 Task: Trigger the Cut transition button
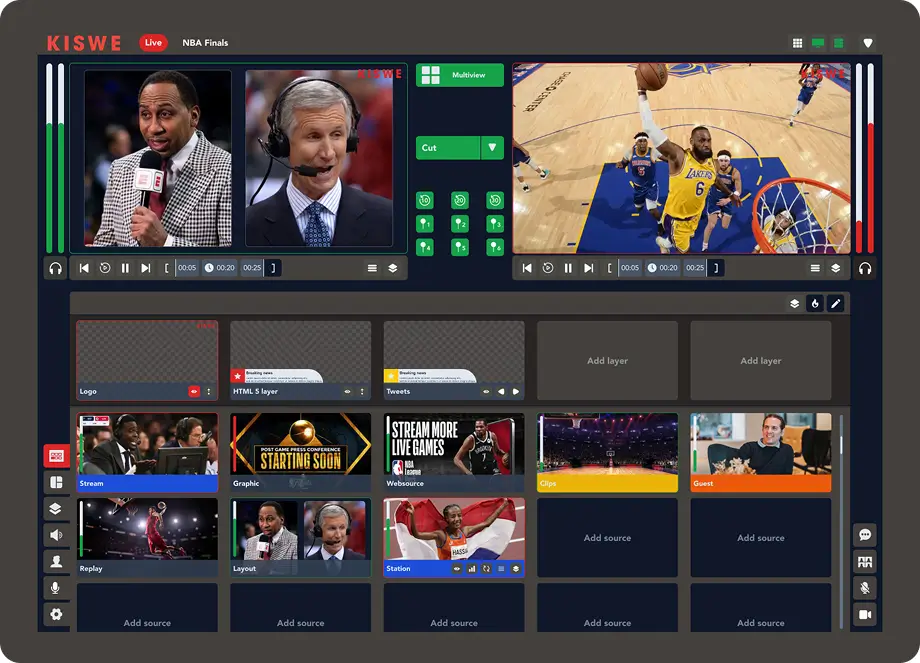pyautogui.click(x=448, y=148)
